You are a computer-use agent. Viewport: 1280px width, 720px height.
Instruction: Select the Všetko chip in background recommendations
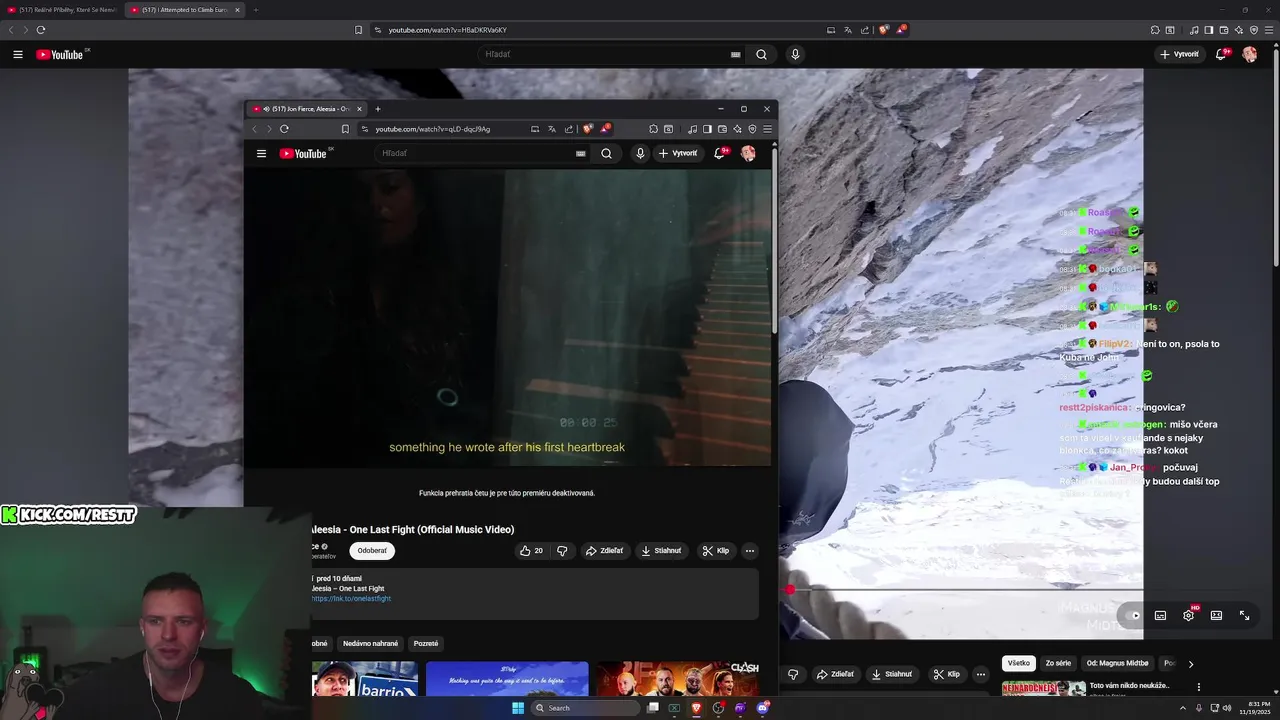click(x=1018, y=663)
